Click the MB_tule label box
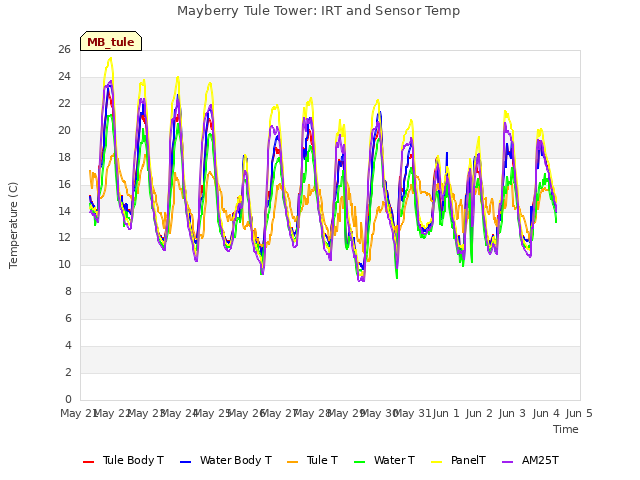This screenshot has width=640, height=480. 111,41
